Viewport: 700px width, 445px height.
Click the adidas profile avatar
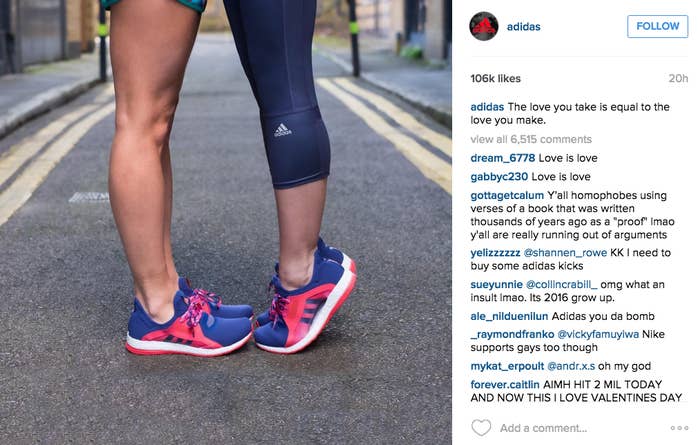483,26
